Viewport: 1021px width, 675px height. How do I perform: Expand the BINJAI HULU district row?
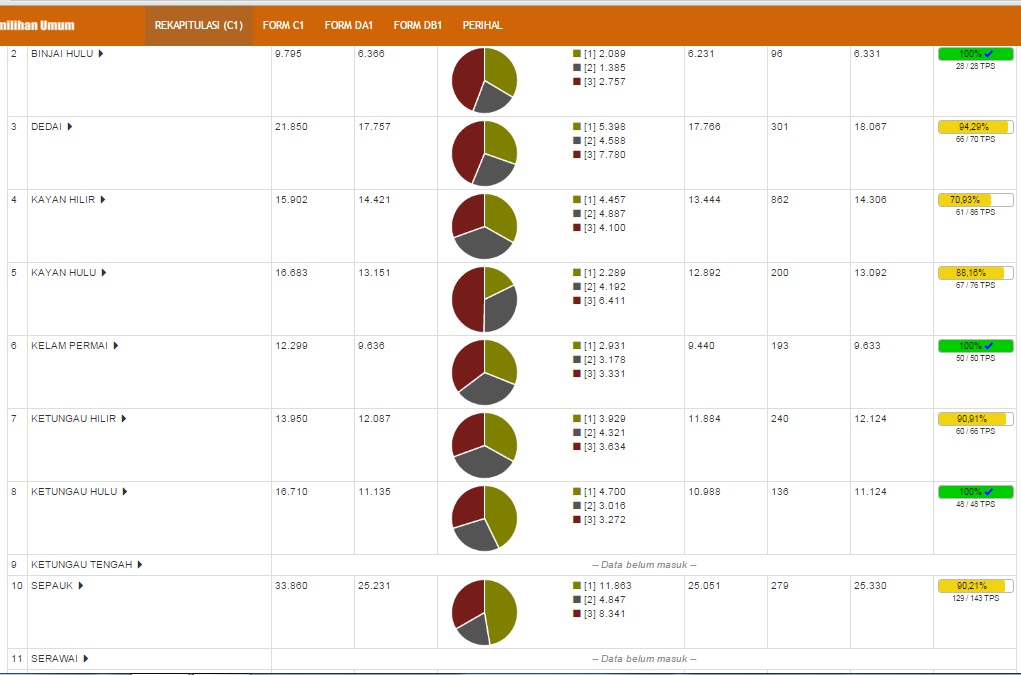point(67,54)
